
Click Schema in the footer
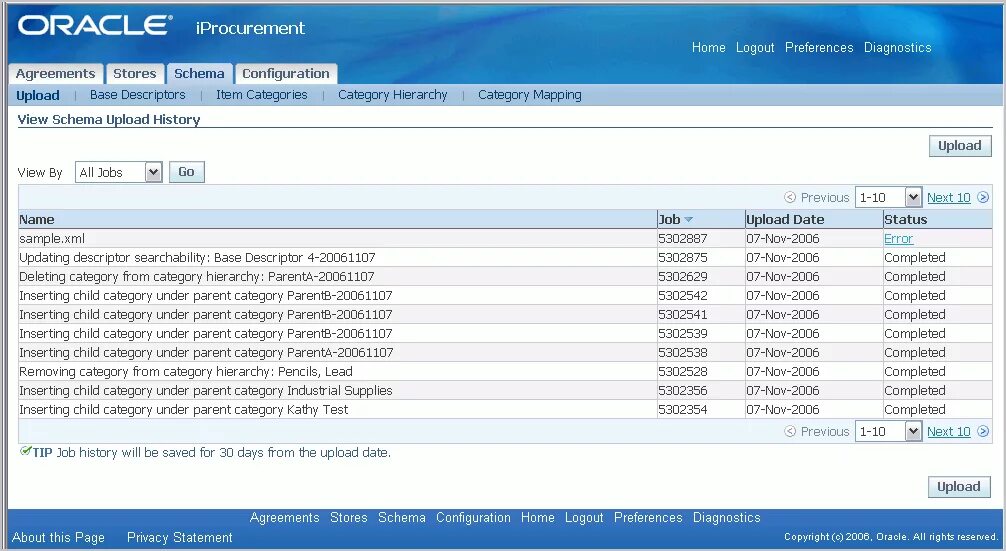coord(402,518)
